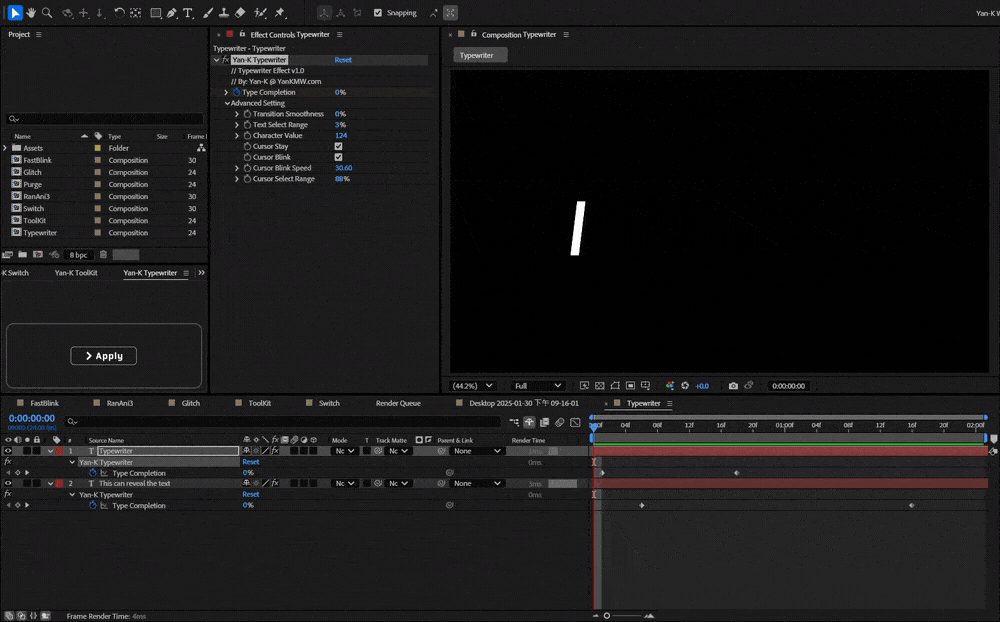Screen dimensions: 1000x622
Task: Open the viewer magnification 44.2% dropdown
Action: click(x=472, y=386)
